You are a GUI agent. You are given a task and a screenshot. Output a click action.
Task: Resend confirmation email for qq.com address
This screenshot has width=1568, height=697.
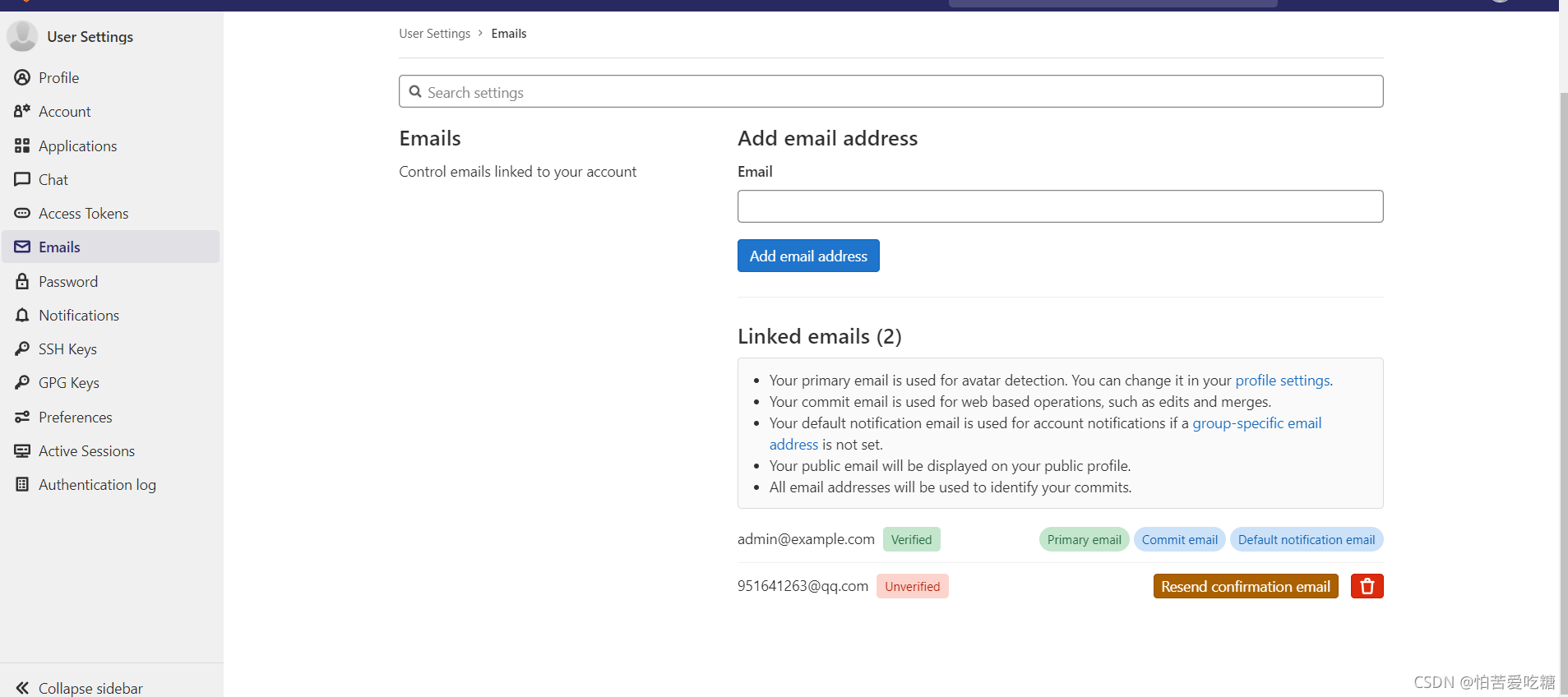(x=1246, y=586)
